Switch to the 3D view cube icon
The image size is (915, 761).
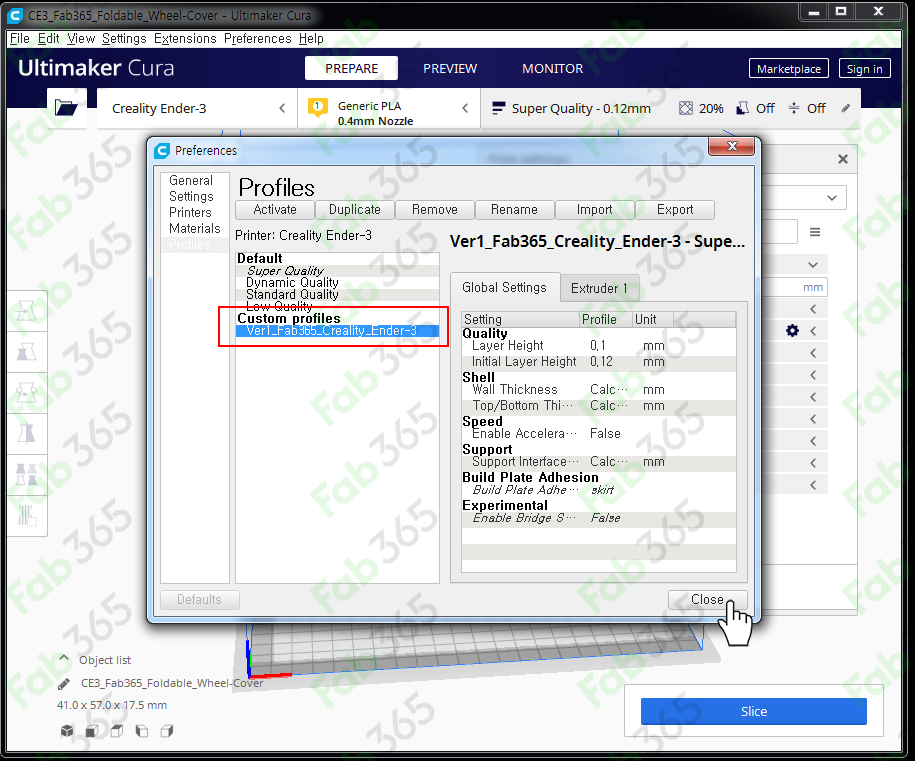click(x=67, y=731)
